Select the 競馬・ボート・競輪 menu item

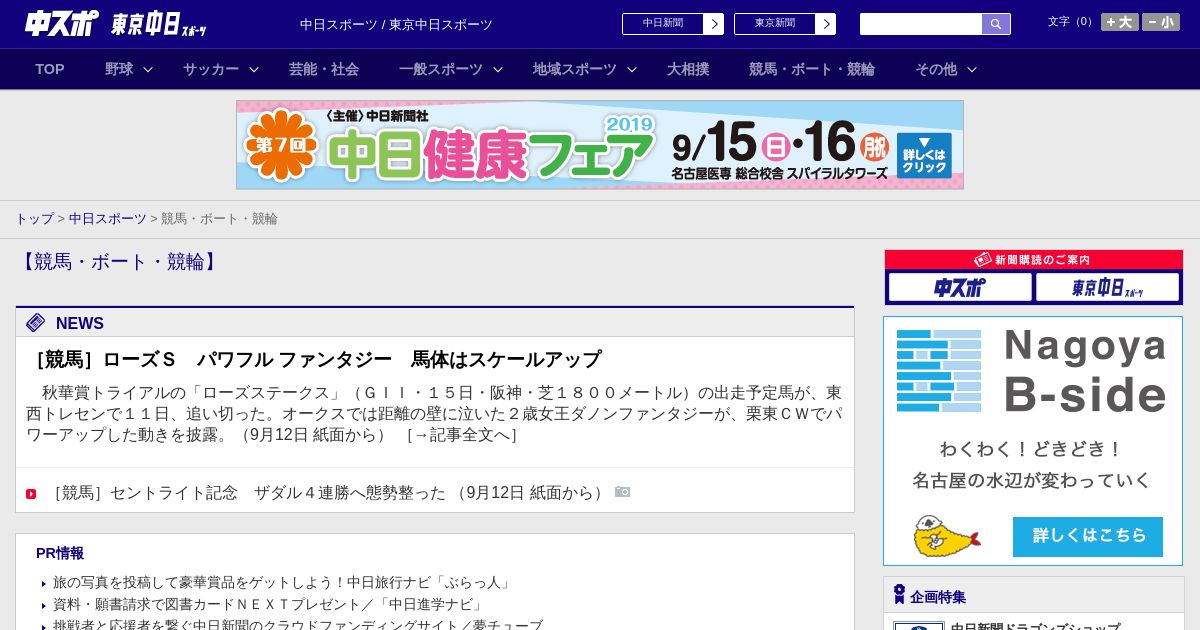812,69
